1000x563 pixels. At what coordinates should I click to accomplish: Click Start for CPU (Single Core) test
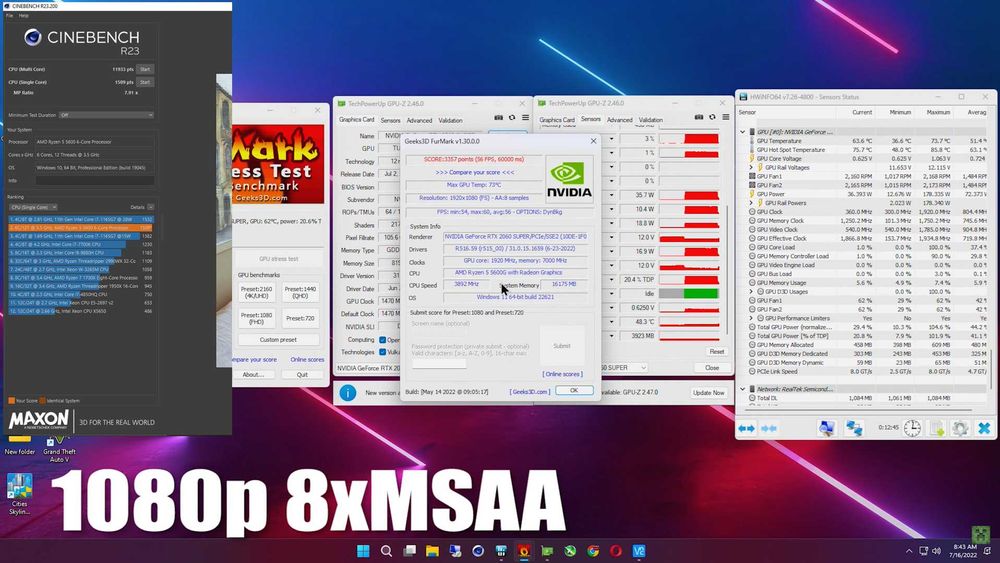click(145, 82)
